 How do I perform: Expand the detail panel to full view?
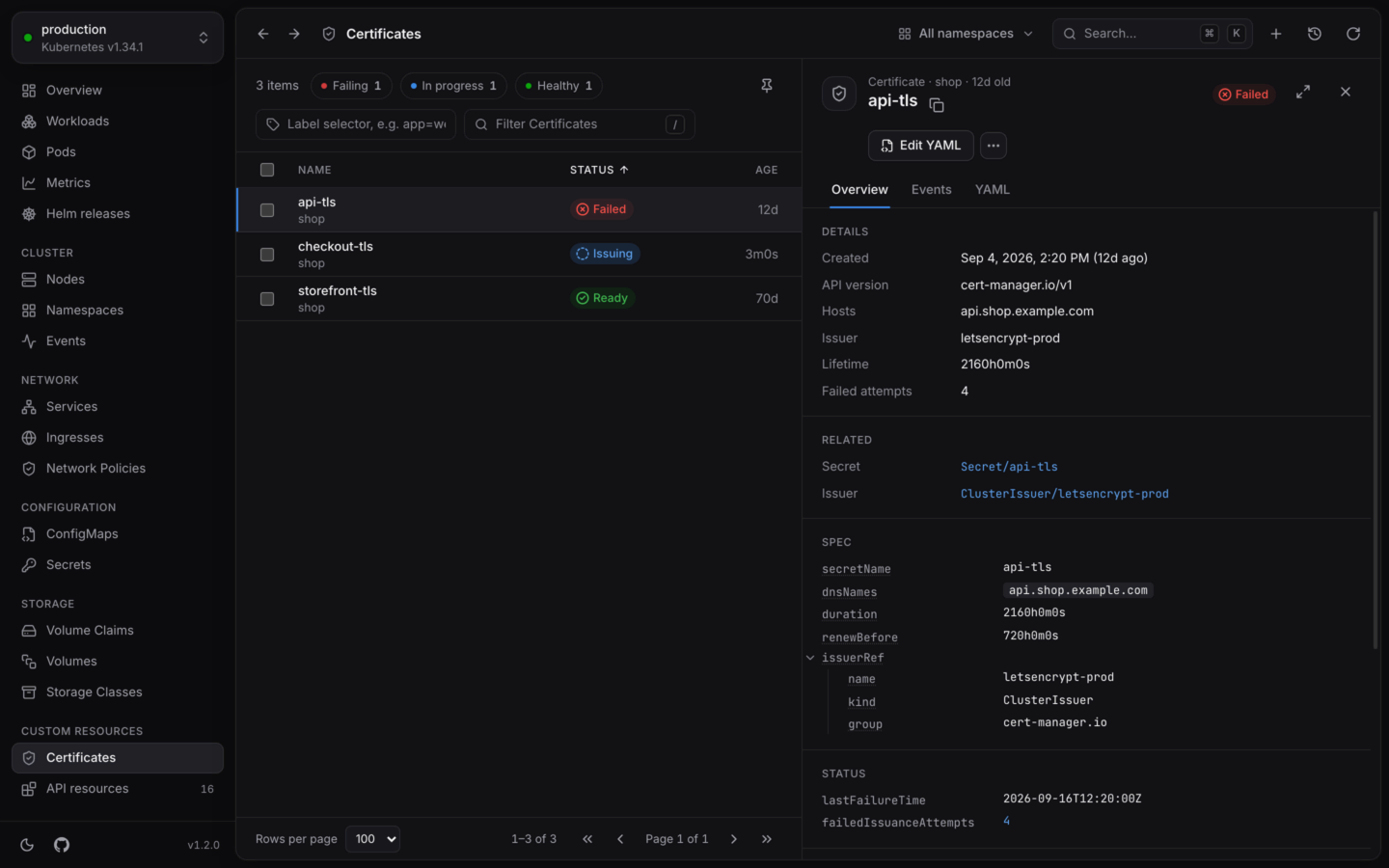click(x=1303, y=92)
